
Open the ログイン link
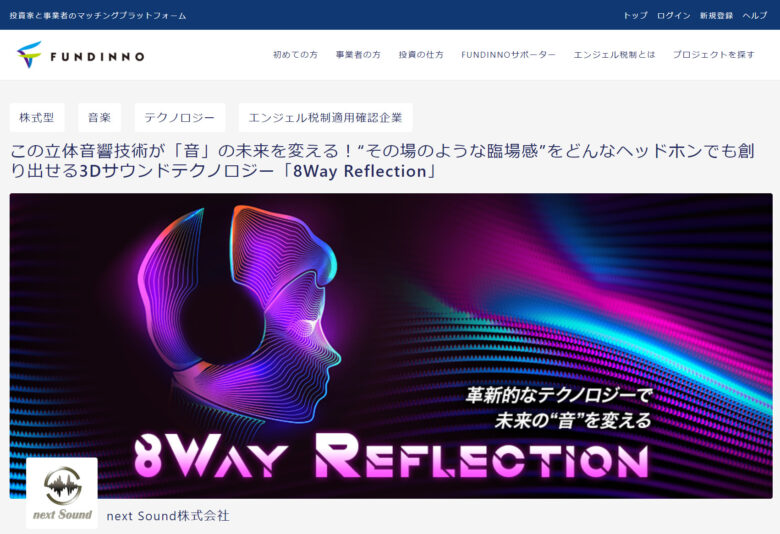tap(673, 15)
